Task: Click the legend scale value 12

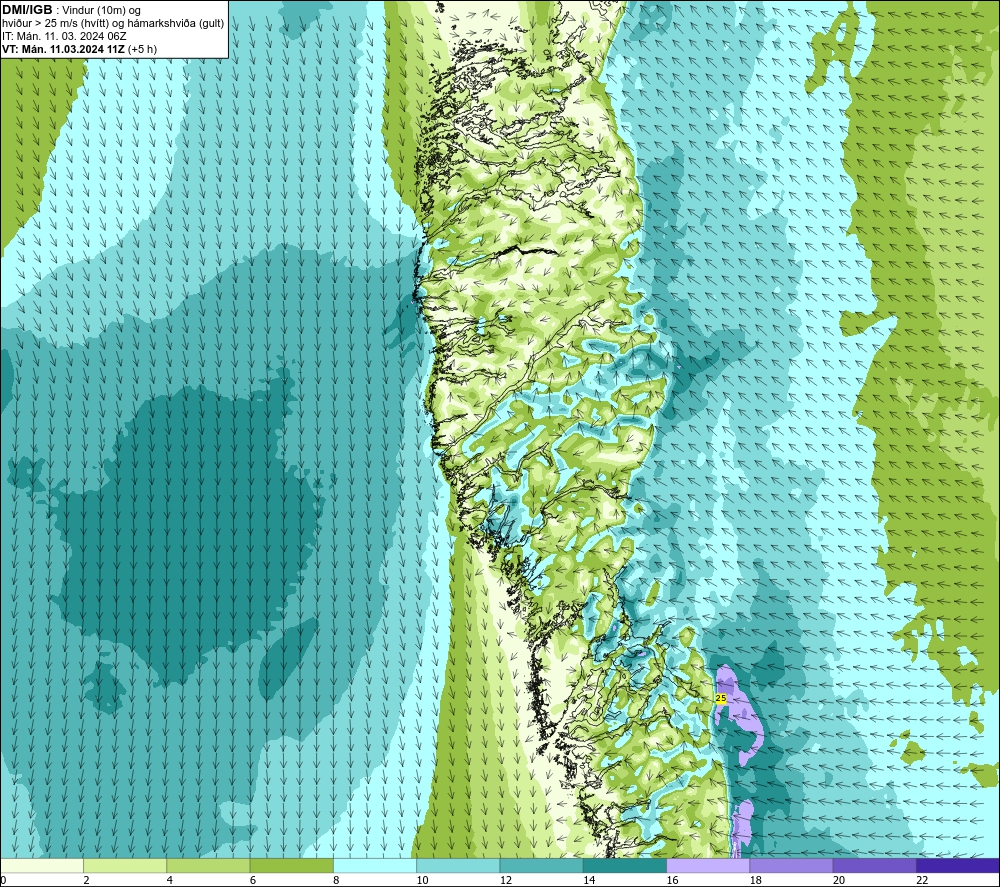Action: [506, 880]
